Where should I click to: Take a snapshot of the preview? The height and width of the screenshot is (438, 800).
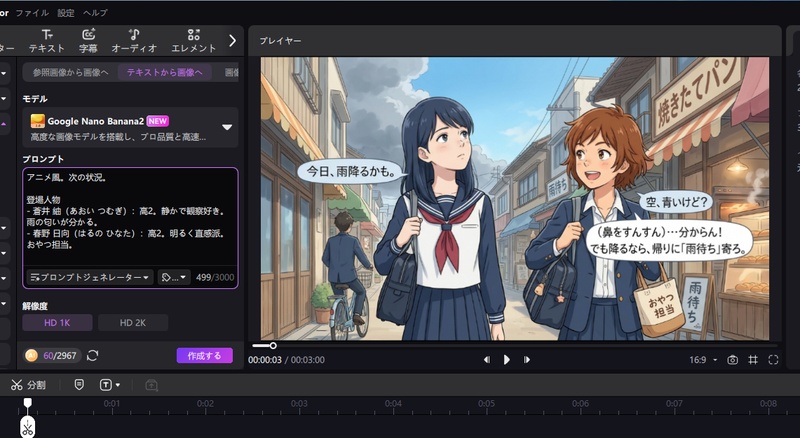click(733, 360)
